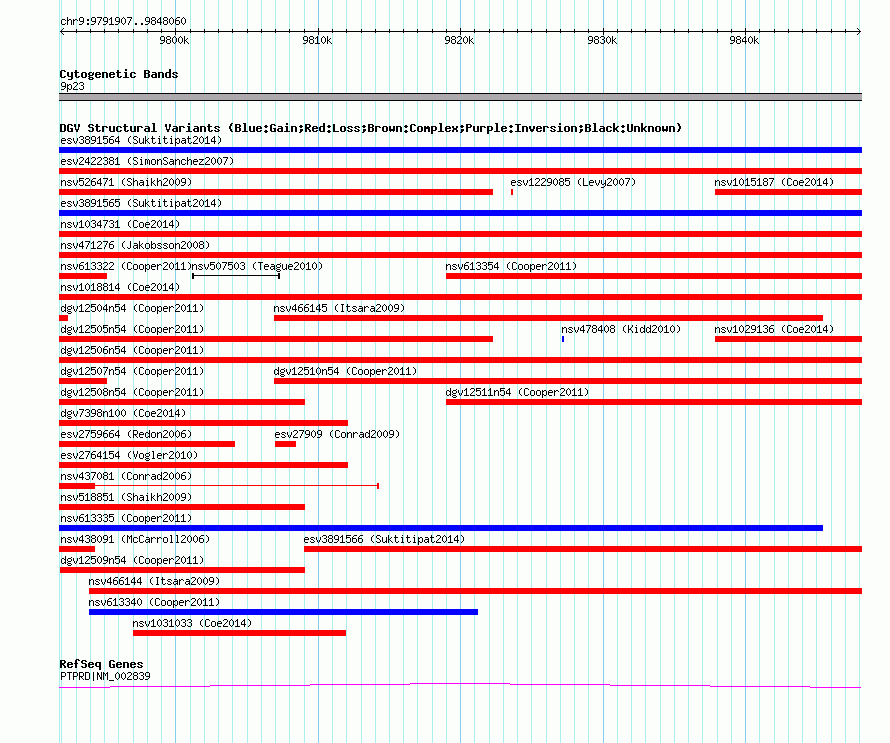Screen dimensions: 890x743
Task: Open esv3891566 (Suktitipat2014) label
Action: pyautogui.click(x=384, y=539)
